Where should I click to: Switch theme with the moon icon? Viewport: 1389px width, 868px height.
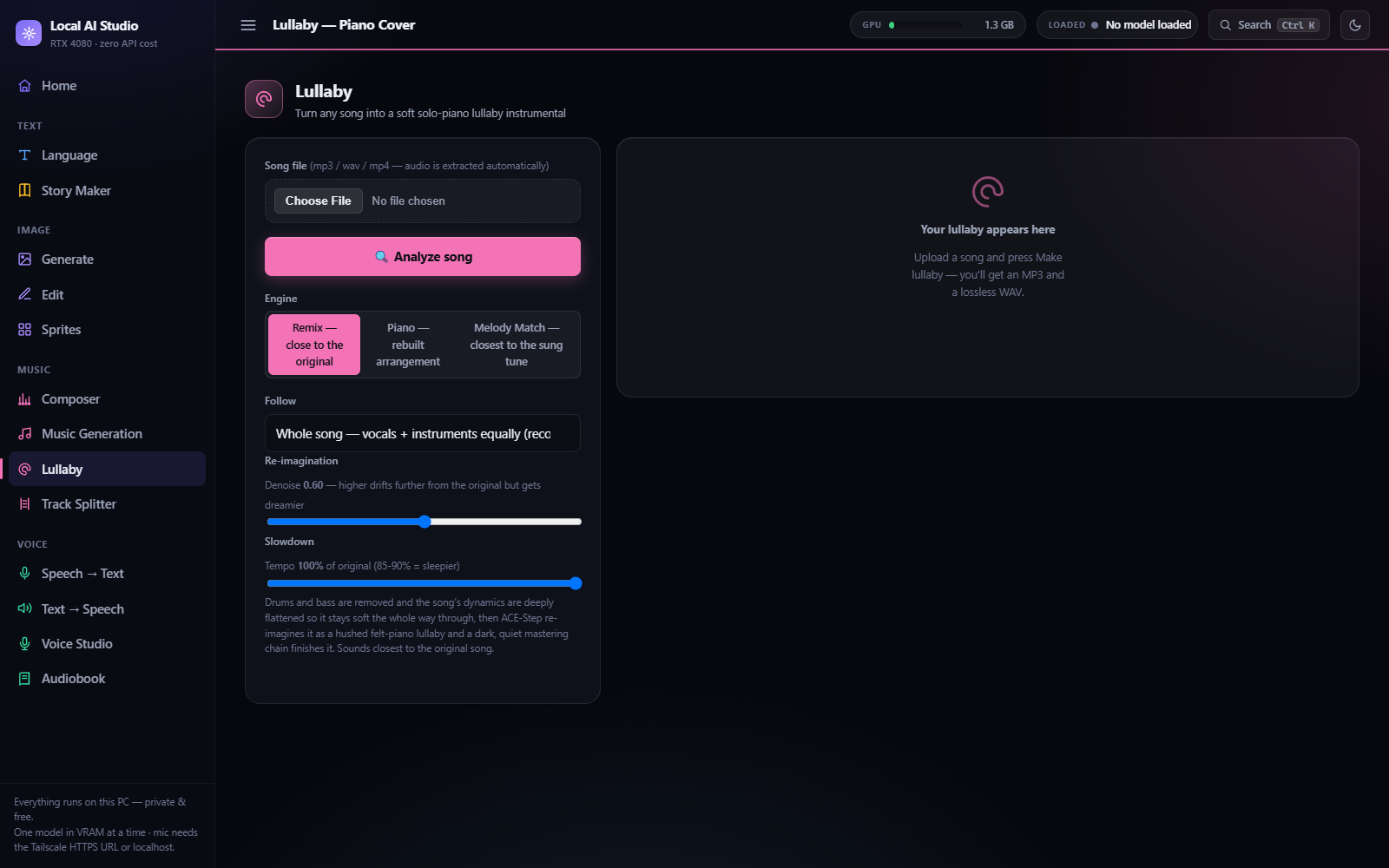pos(1355,25)
